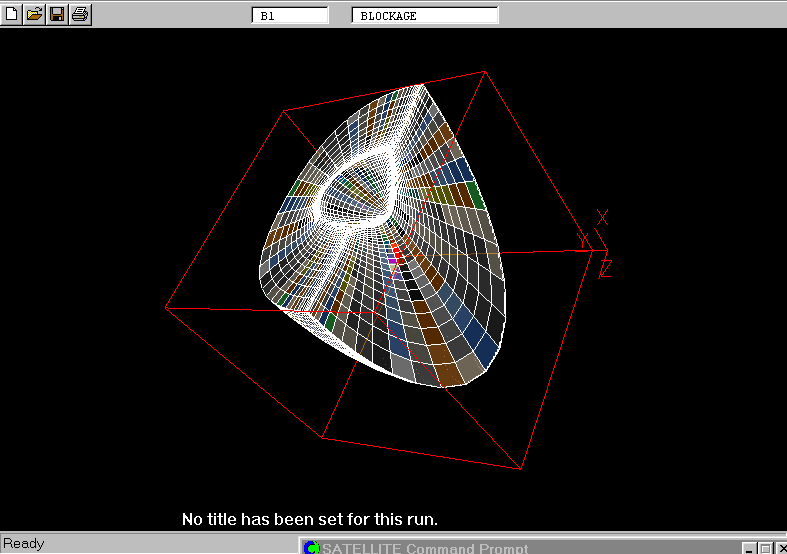Open a file with the folder icon
This screenshot has height=554, width=787.
34,14
